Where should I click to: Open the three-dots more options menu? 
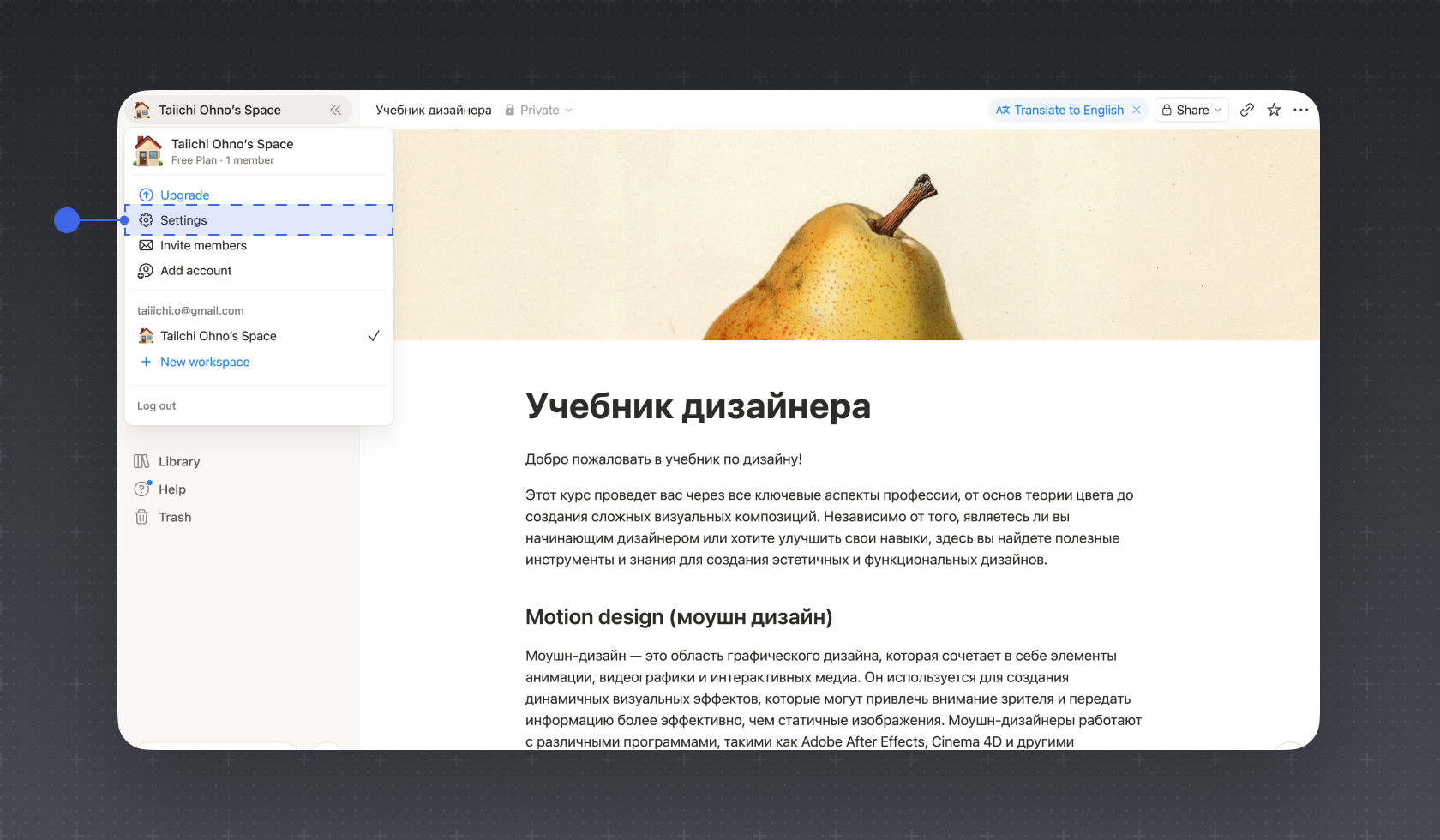tap(1300, 110)
